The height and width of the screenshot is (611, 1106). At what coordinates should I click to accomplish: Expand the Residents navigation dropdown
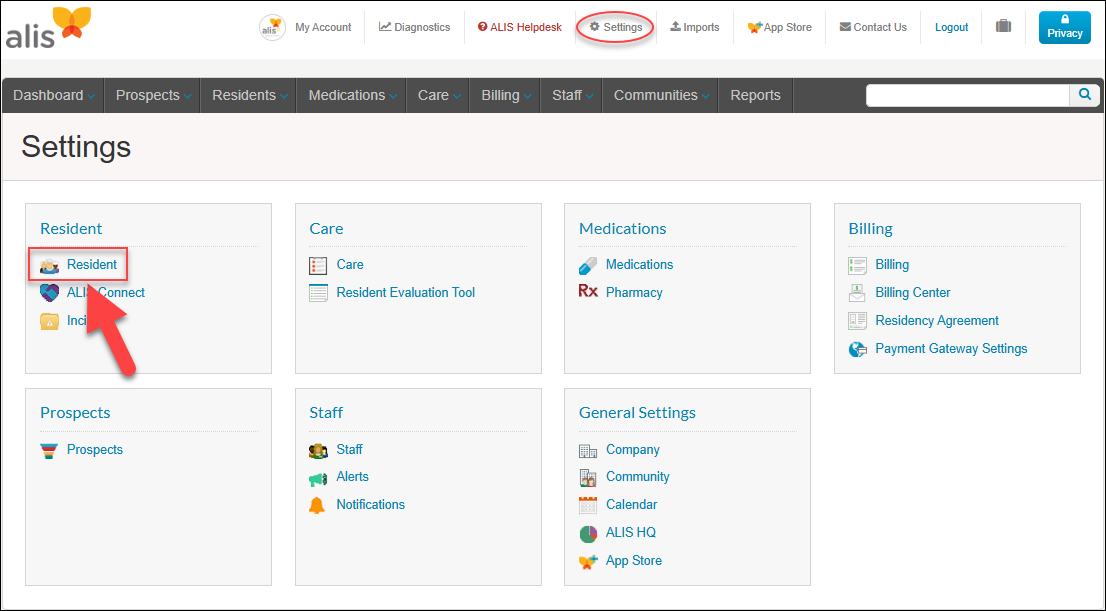point(249,95)
